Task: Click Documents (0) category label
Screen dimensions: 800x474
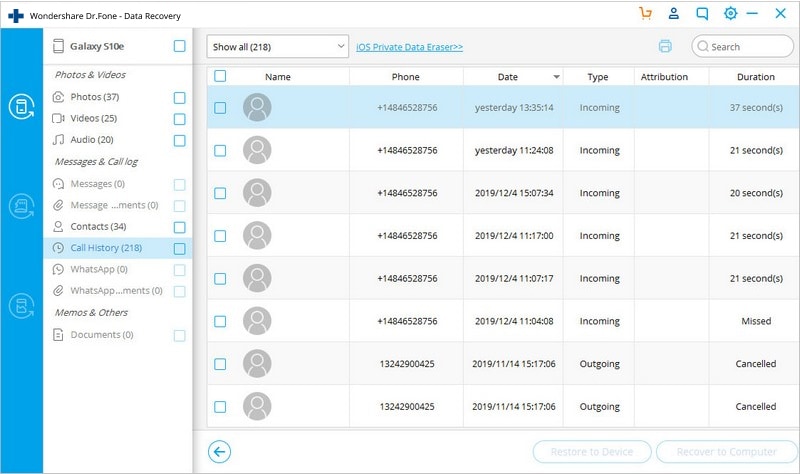Action: click(102, 335)
